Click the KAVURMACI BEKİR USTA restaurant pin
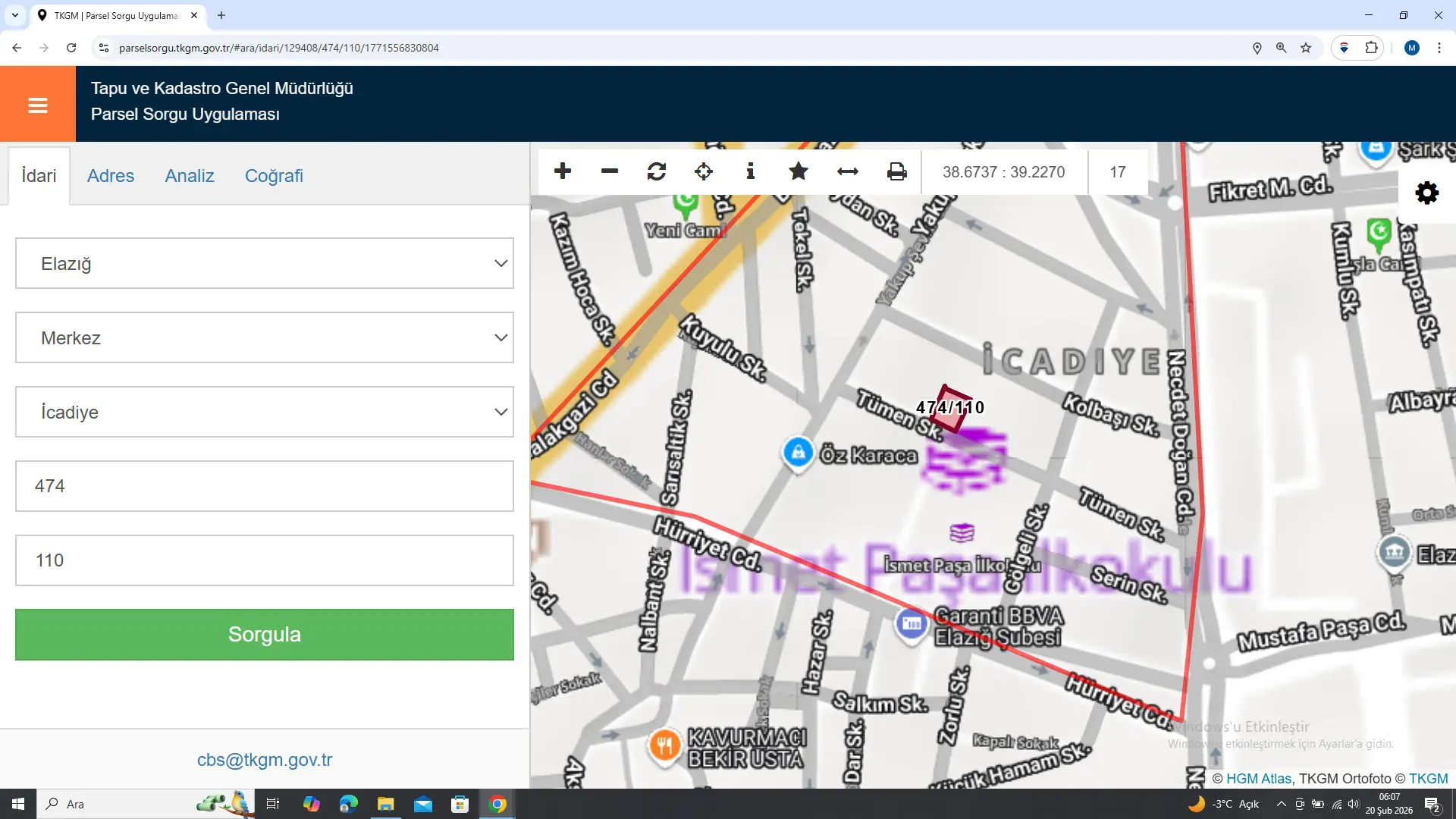This screenshot has width=1456, height=819. coord(664,746)
